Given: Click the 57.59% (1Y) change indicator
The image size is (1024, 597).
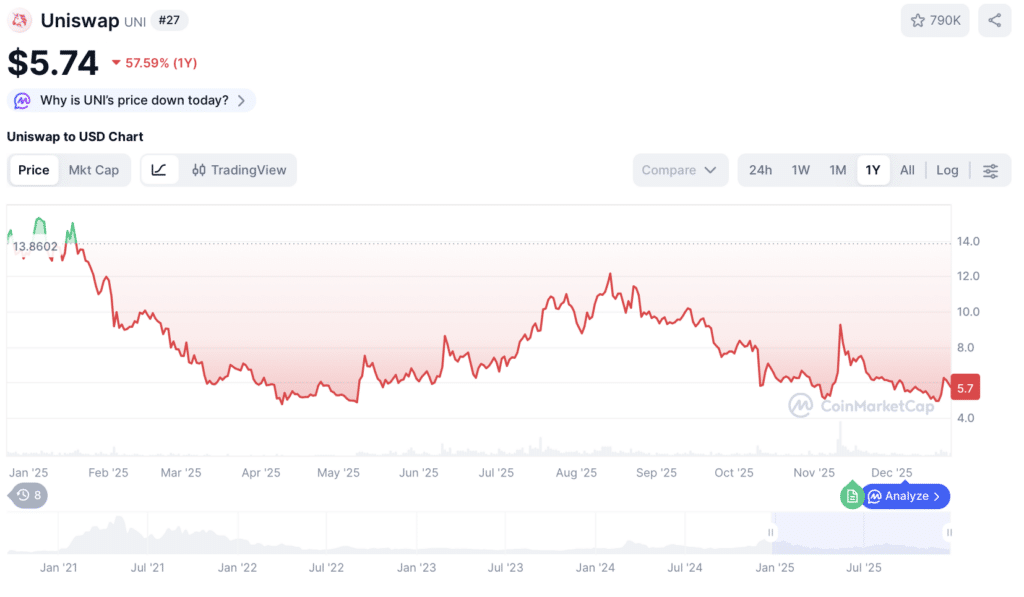Looking at the screenshot, I should coord(155,63).
